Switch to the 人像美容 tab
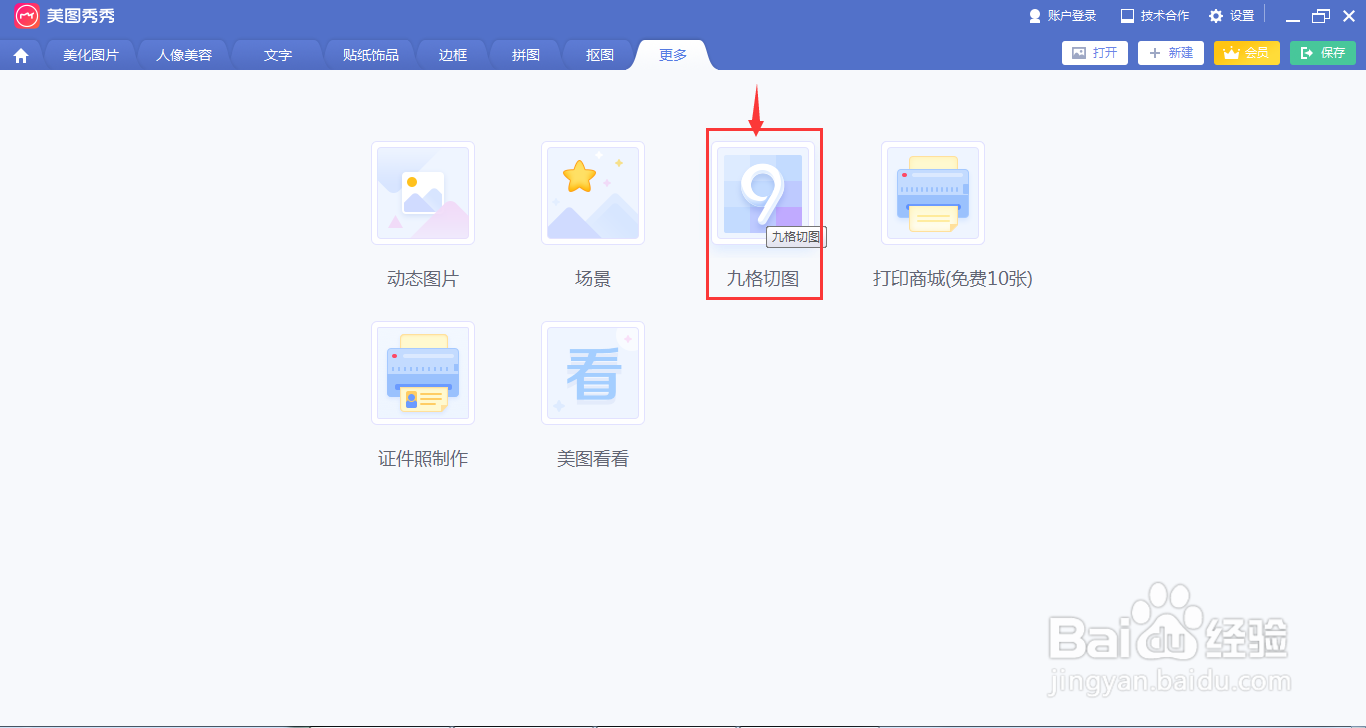This screenshot has height=728, width=1366. 184,55
